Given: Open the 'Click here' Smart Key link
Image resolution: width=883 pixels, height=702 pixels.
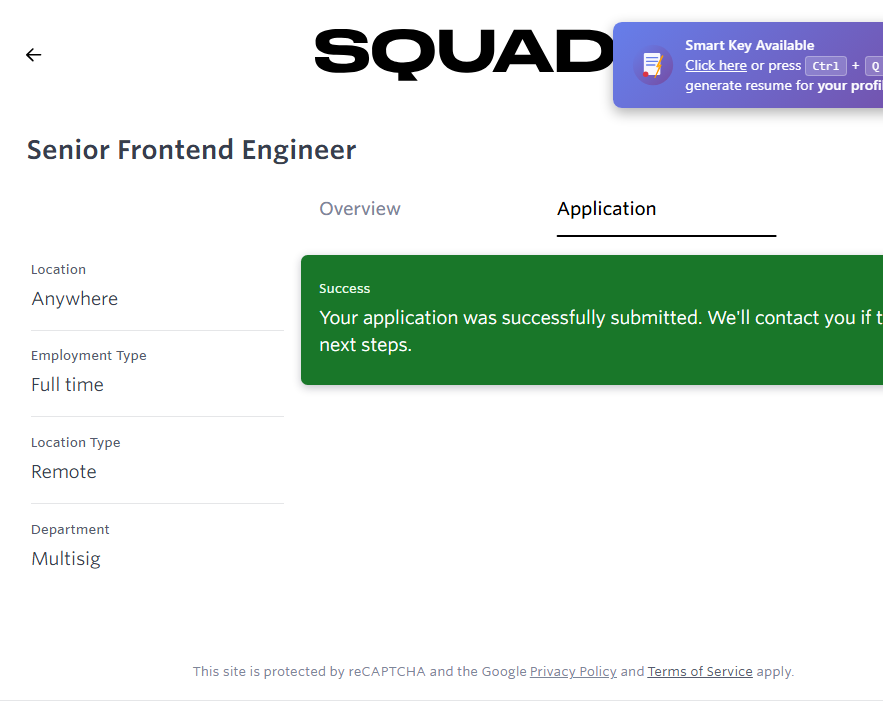Looking at the screenshot, I should (x=716, y=66).
